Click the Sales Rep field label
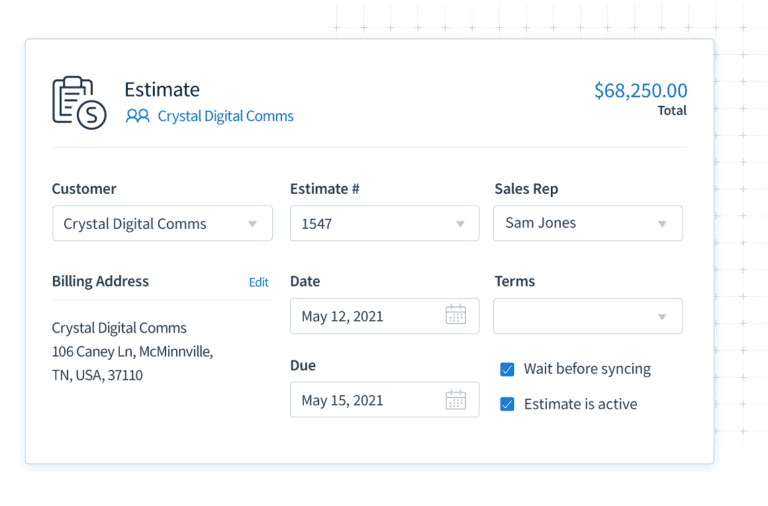 click(x=526, y=189)
